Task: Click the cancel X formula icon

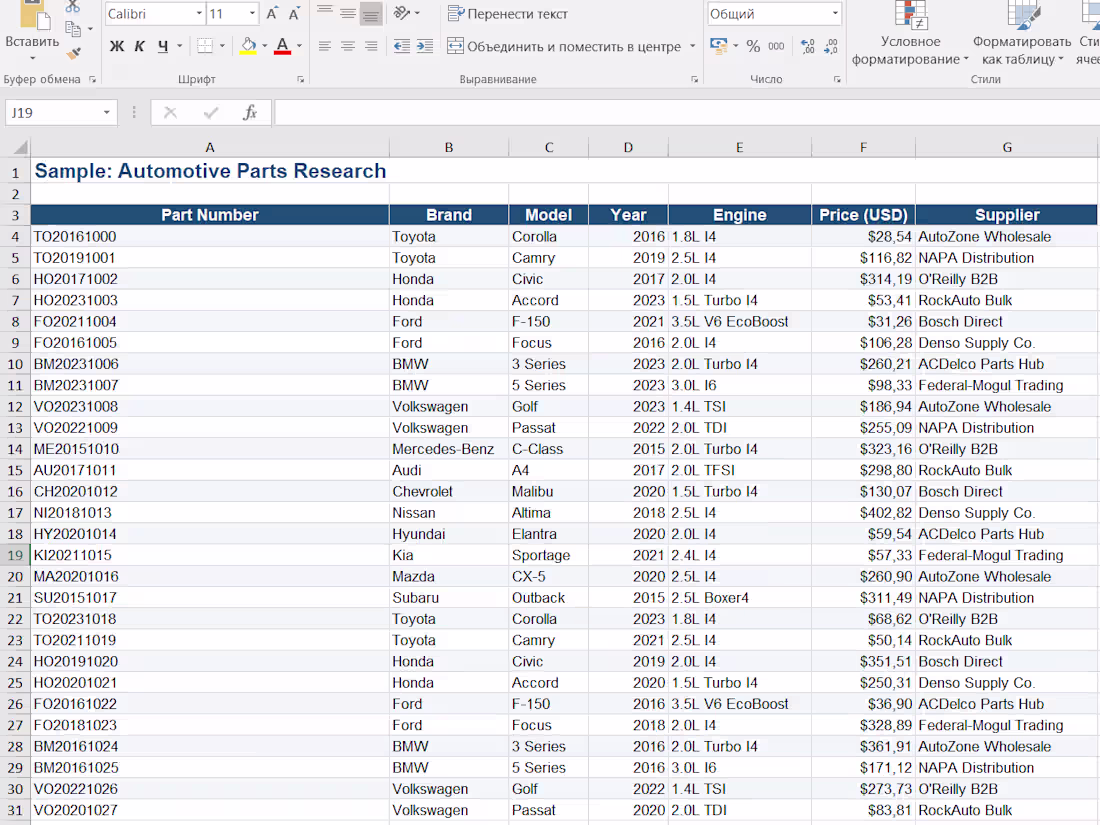Action: pos(170,113)
